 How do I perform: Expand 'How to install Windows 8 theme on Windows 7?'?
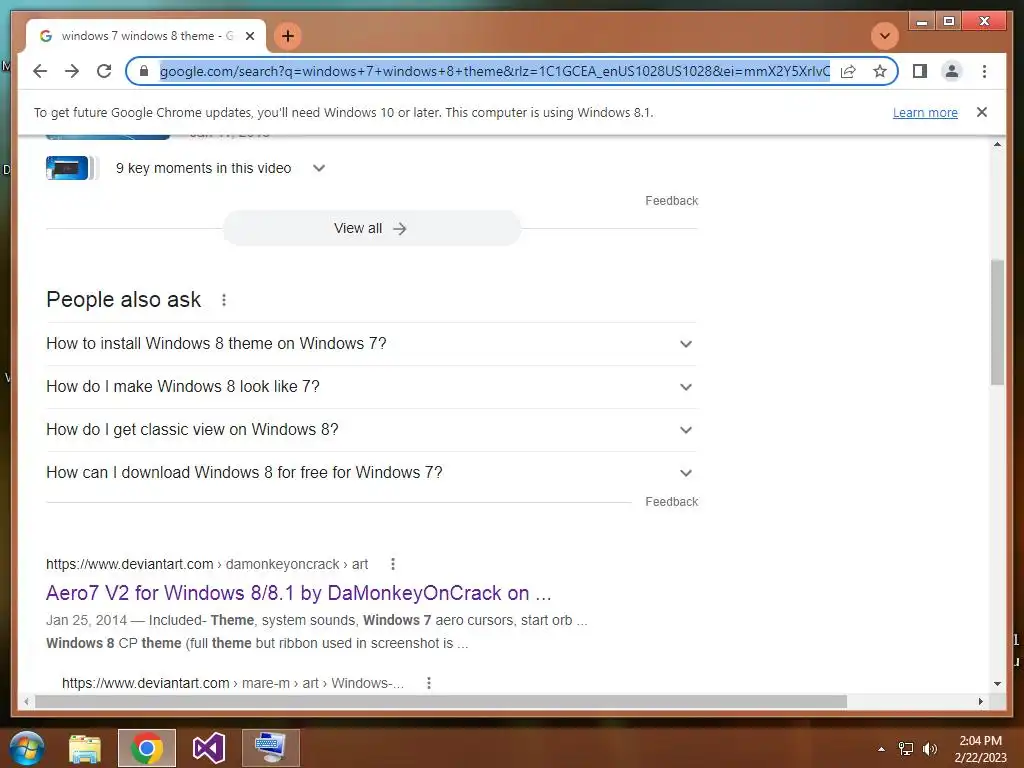pos(372,344)
